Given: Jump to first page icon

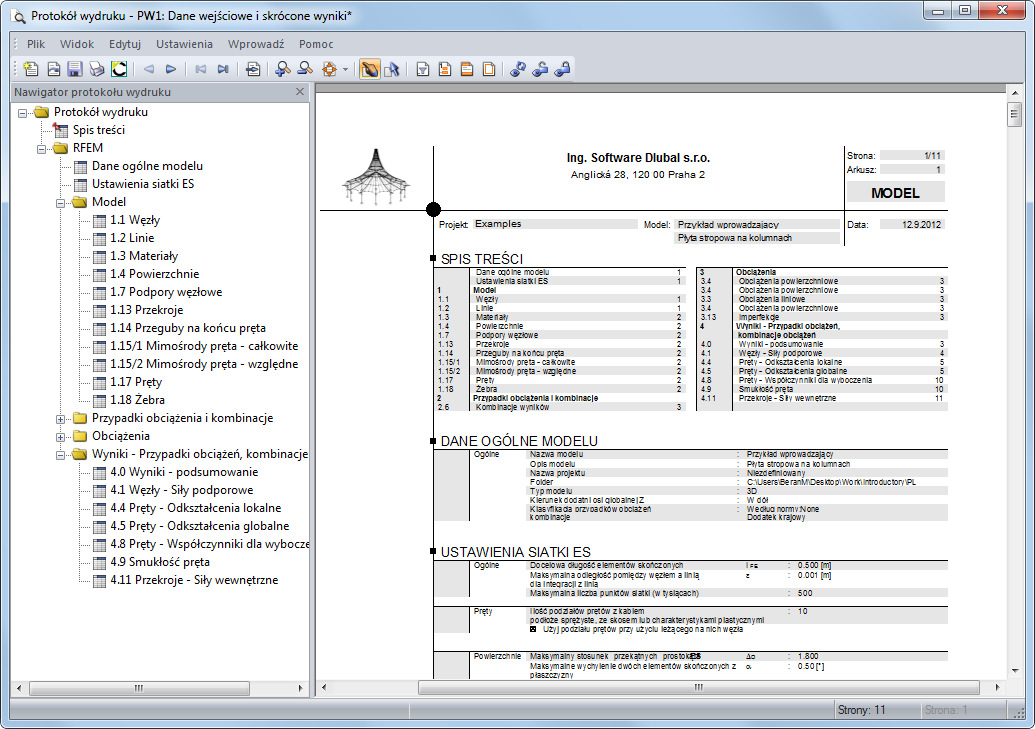Looking at the screenshot, I should pos(201,69).
